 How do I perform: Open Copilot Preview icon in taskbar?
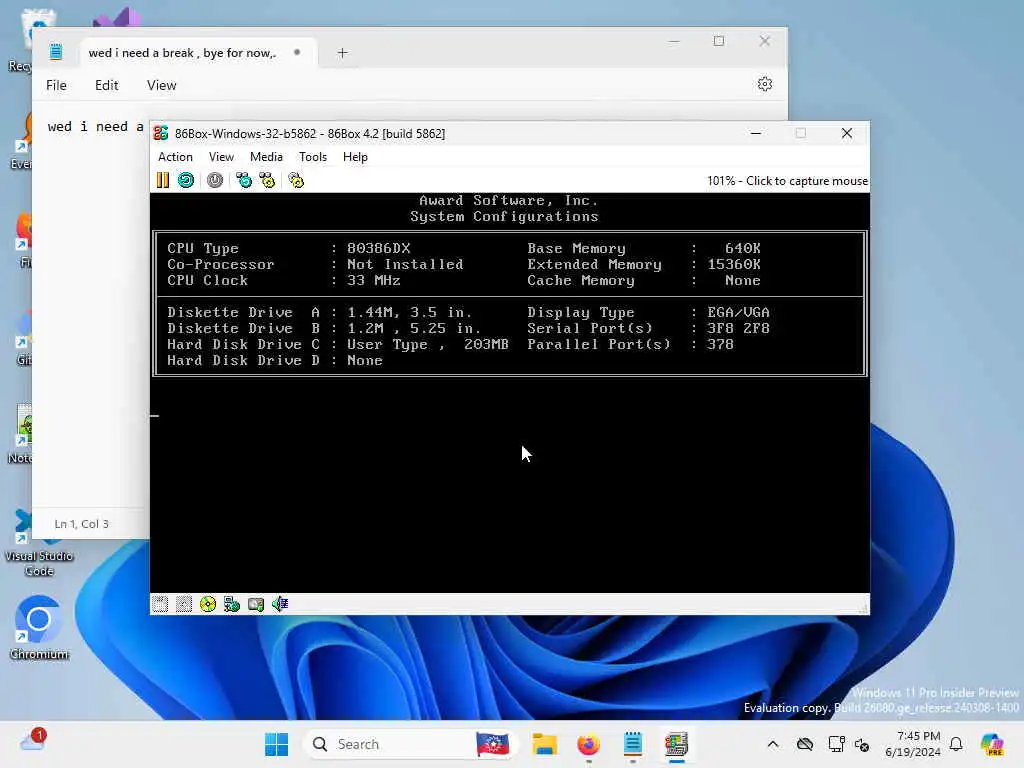click(x=992, y=744)
